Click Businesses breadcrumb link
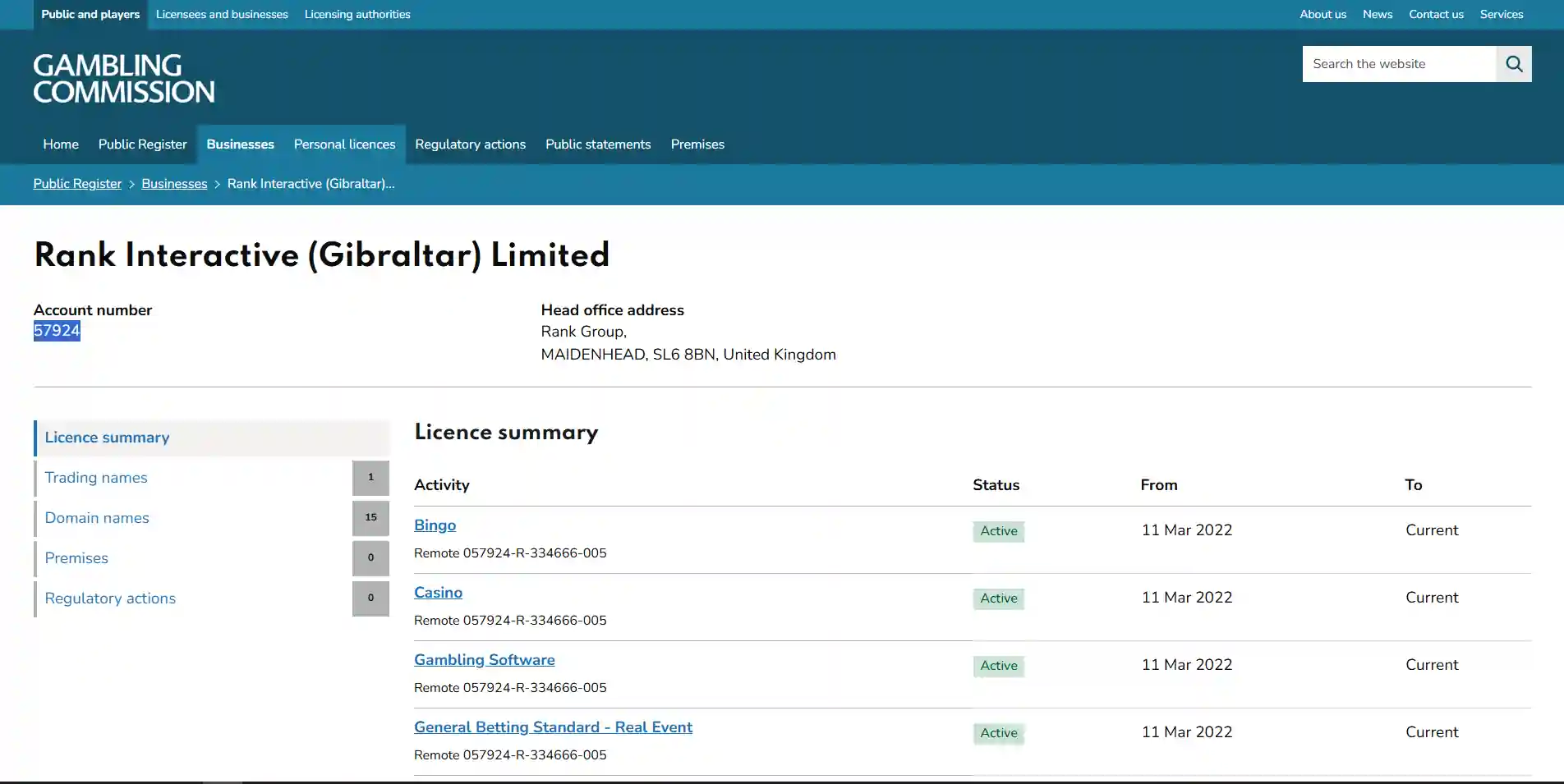This screenshot has width=1564, height=784. pyautogui.click(x=174, y=184)
